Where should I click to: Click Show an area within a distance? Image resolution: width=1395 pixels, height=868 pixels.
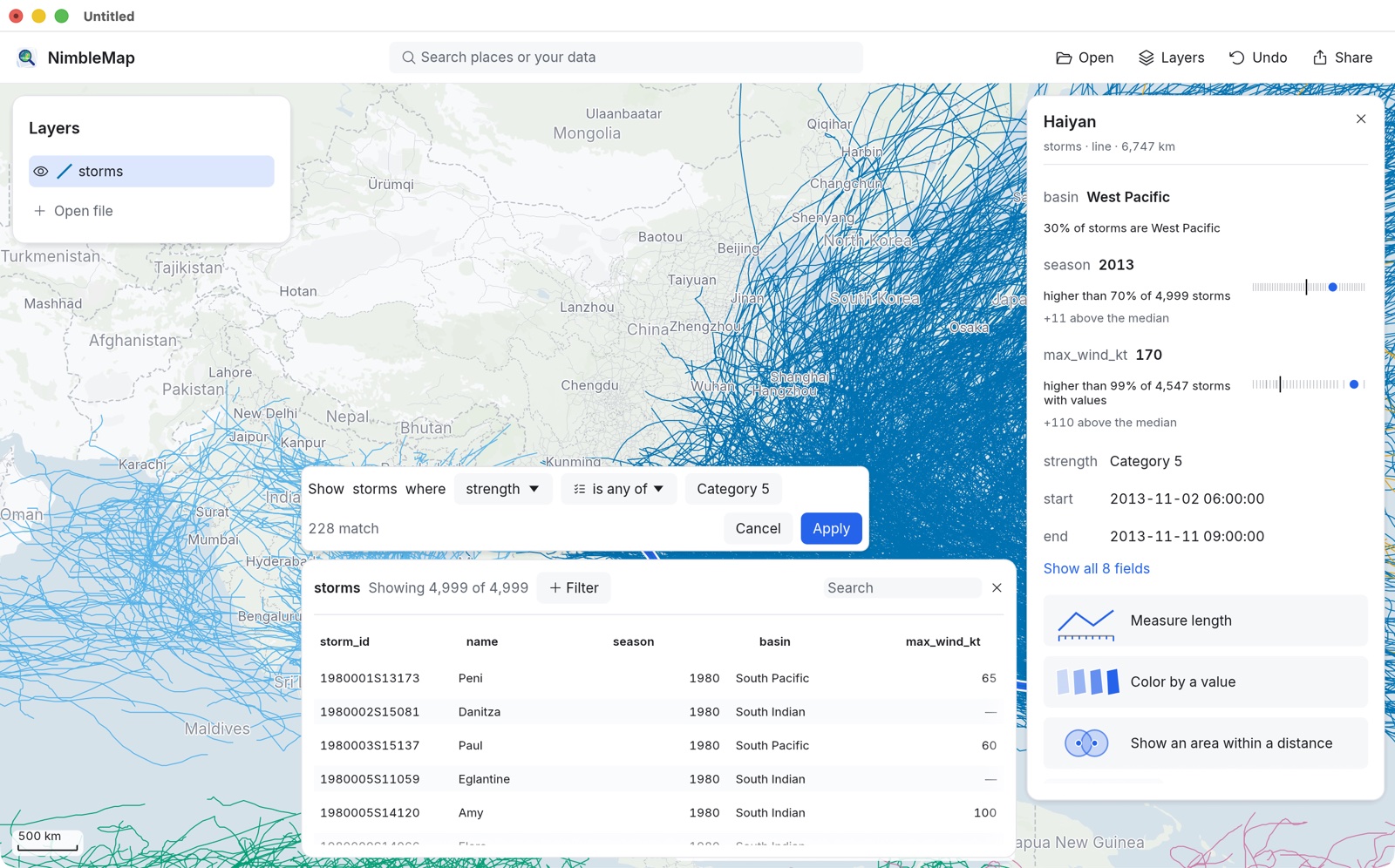[1205, 743]
